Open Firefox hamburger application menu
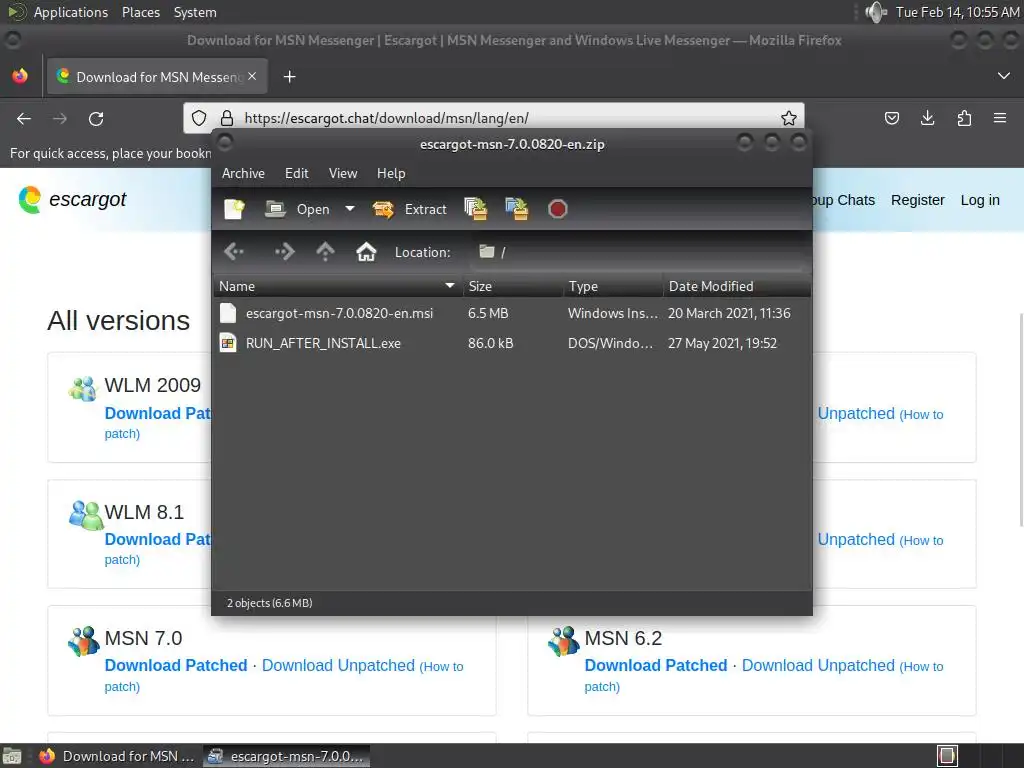 pos(1000,118)
